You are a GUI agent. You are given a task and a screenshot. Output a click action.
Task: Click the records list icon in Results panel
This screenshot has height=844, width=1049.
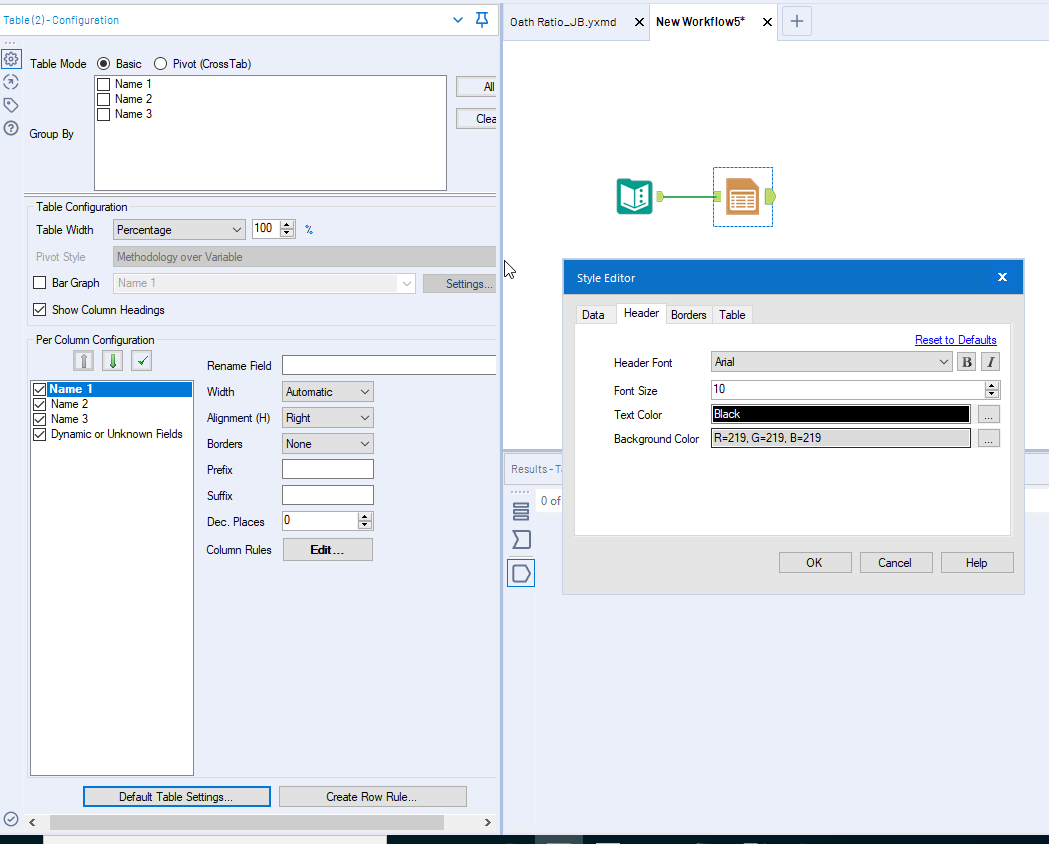520,511
